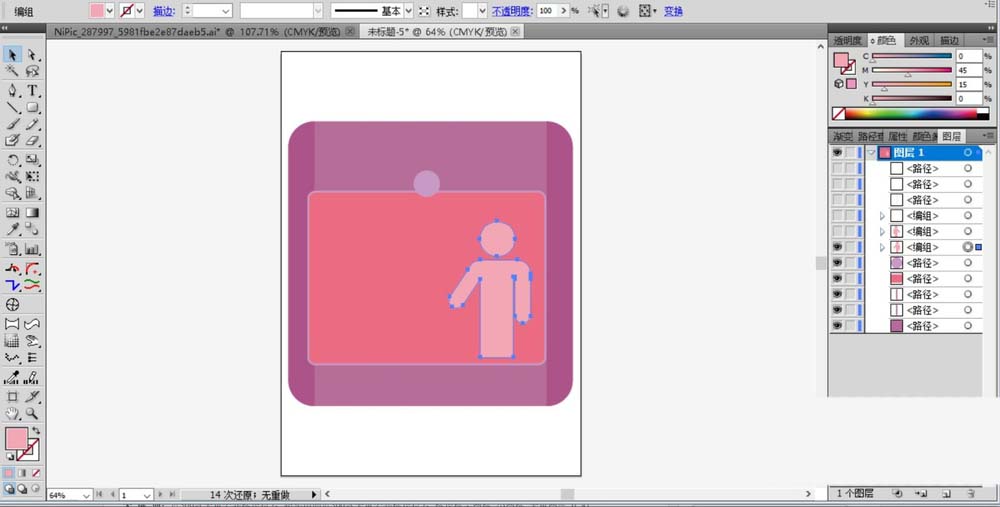The height and width of the screenshot is (507, 1000).
Task: Show the topmost hidden 路径 sublayer
Action: (x=837, y=169)
